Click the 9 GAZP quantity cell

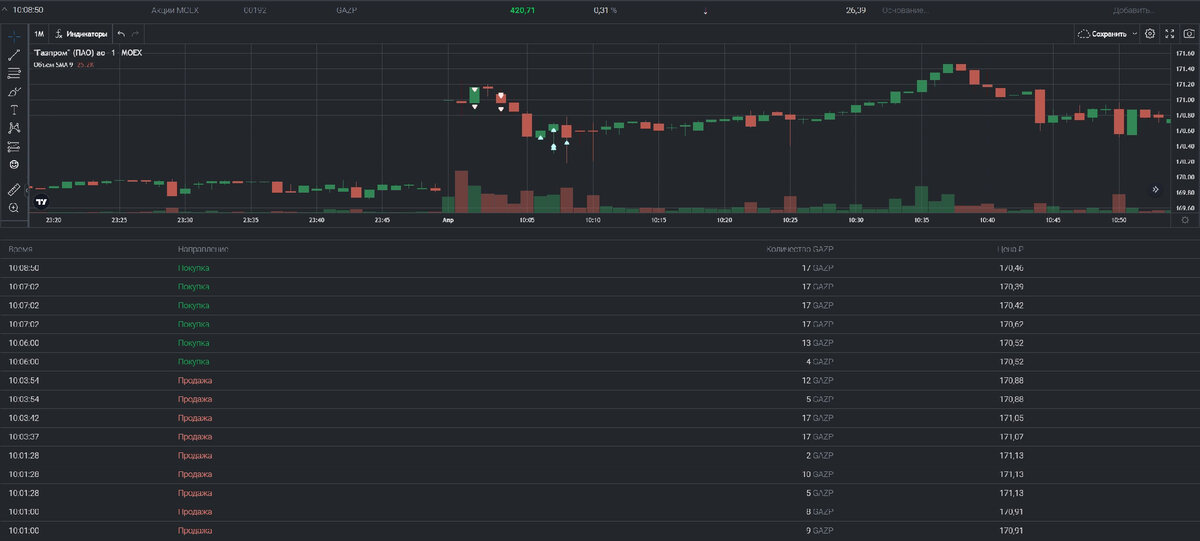tap(820, 530)
